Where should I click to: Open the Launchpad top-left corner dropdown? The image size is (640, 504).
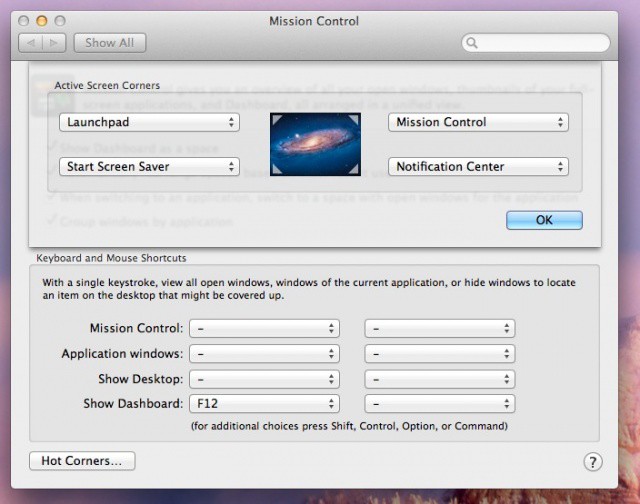click(149, 122)
